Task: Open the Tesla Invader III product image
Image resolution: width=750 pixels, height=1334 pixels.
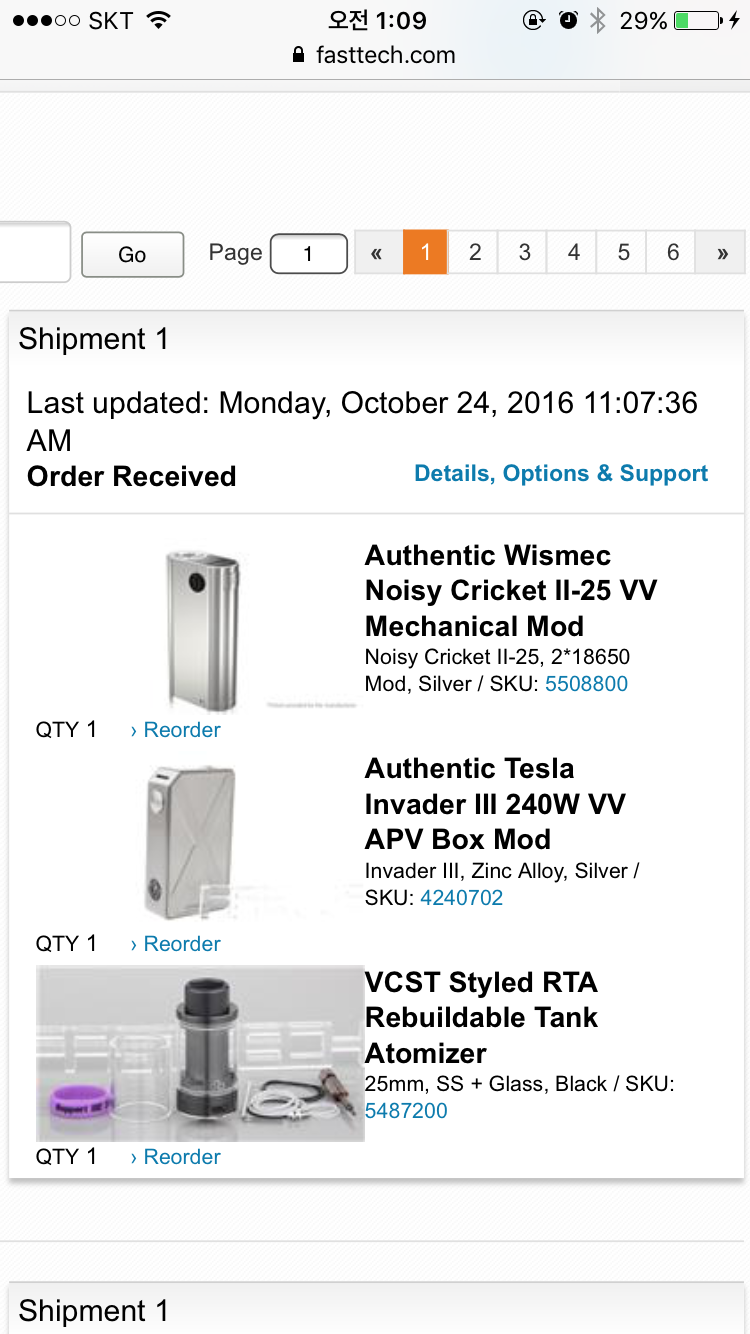Action: click(x=192, y=842)
